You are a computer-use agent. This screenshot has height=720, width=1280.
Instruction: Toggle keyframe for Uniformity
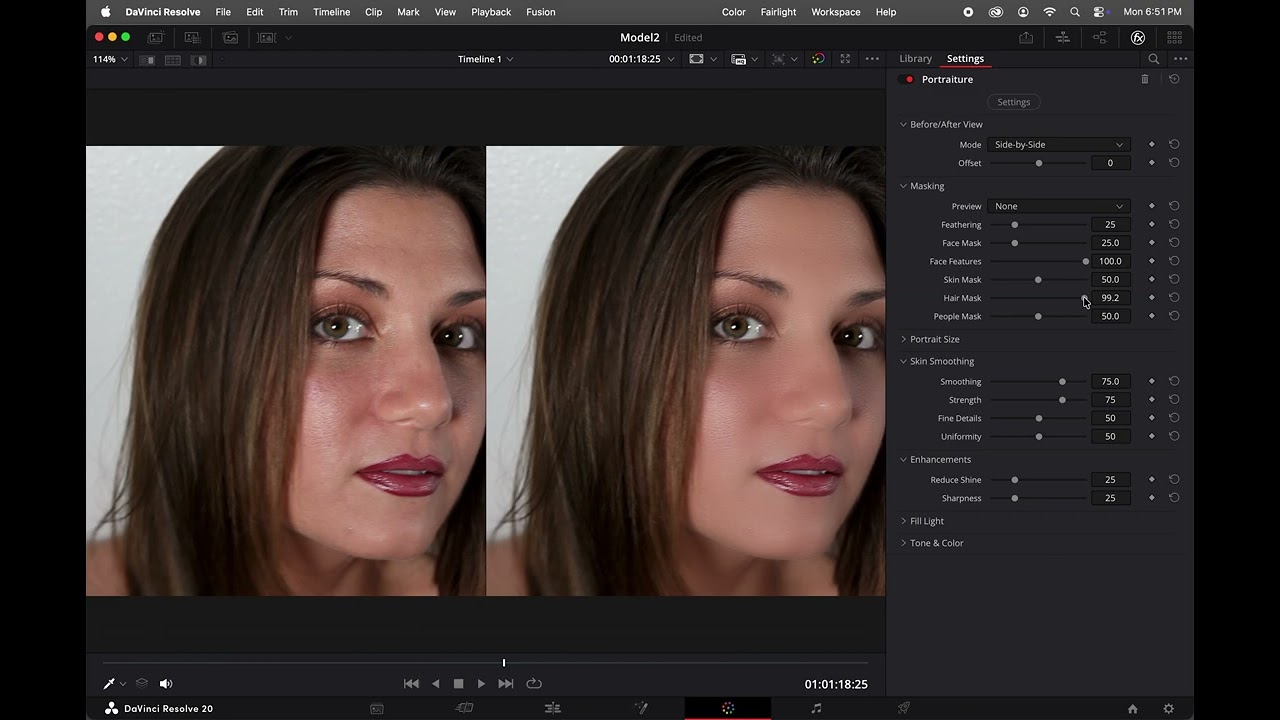pos(1151,437)
